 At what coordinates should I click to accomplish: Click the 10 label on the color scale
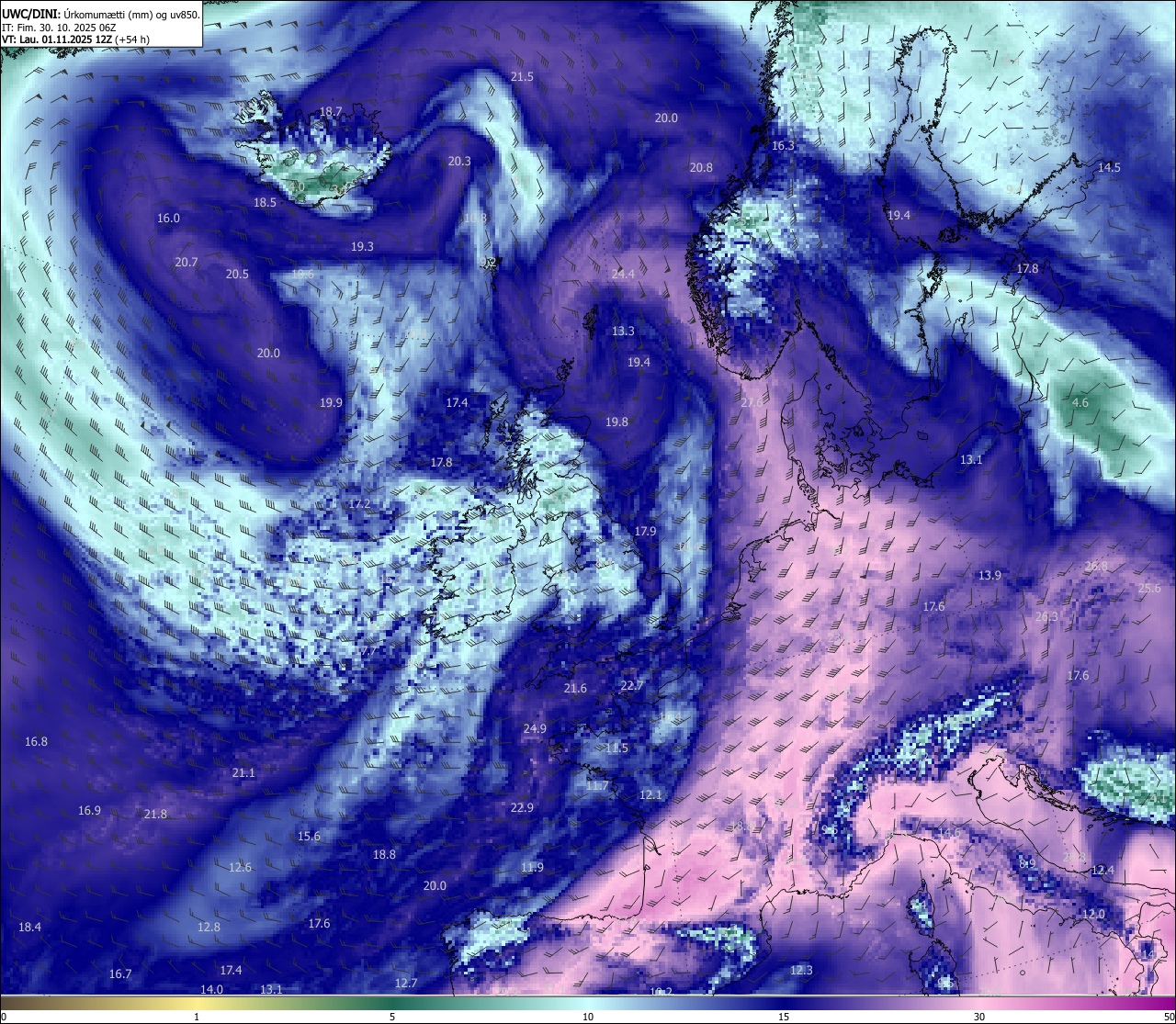pyautogui.click(x=587, y=1017)
